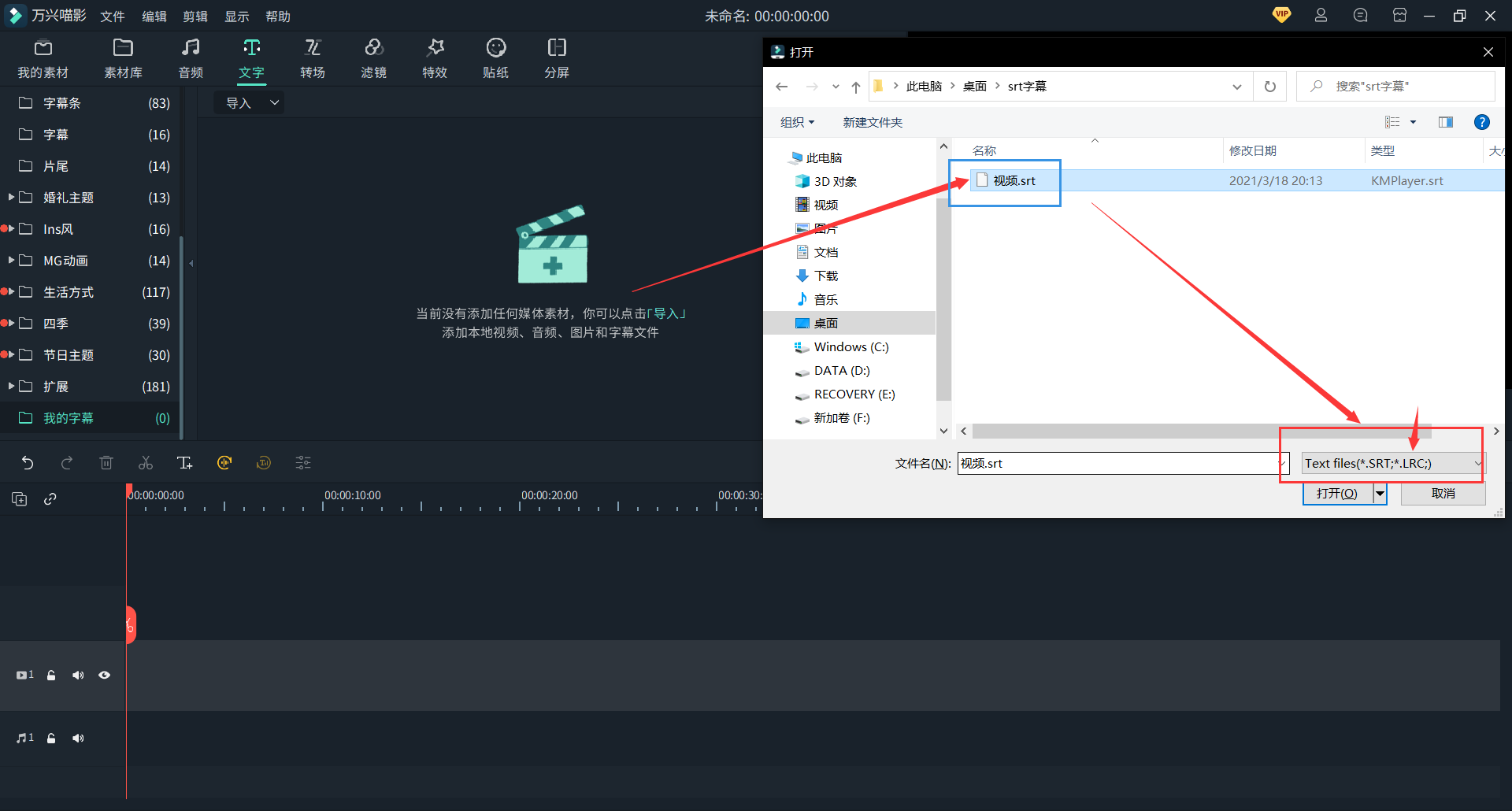Click the 打开 button in dialog

[x=1337, y=494]
